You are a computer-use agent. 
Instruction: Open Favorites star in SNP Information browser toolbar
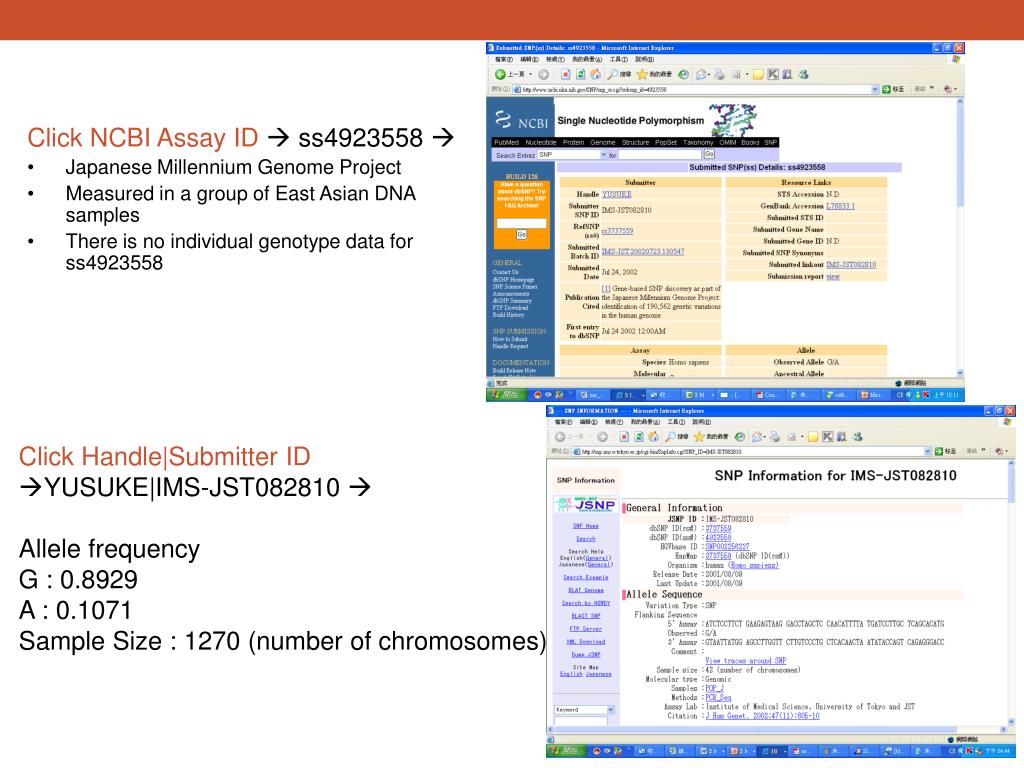click(699, 436)
